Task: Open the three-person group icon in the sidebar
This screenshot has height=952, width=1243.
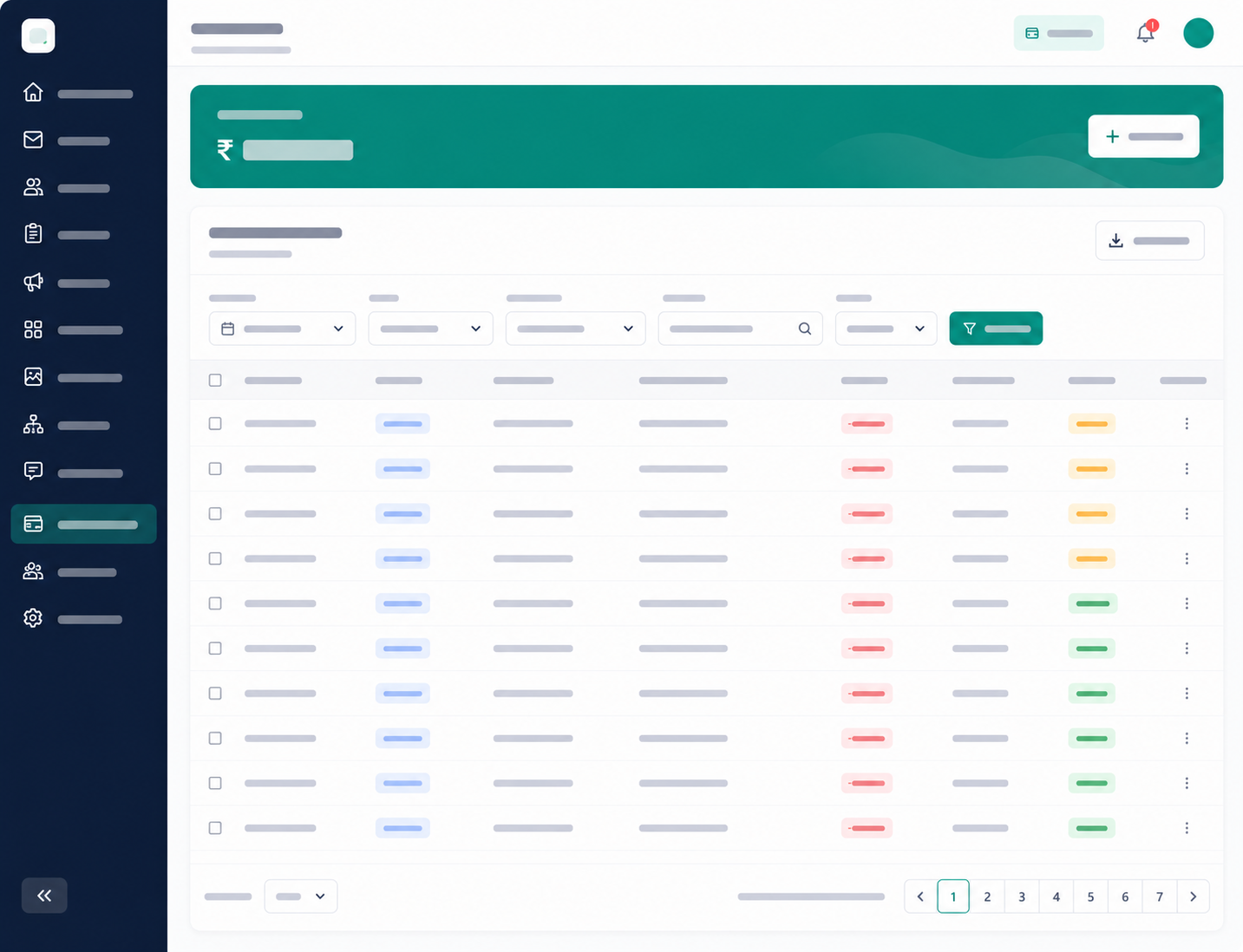Action: pos(33,571)
